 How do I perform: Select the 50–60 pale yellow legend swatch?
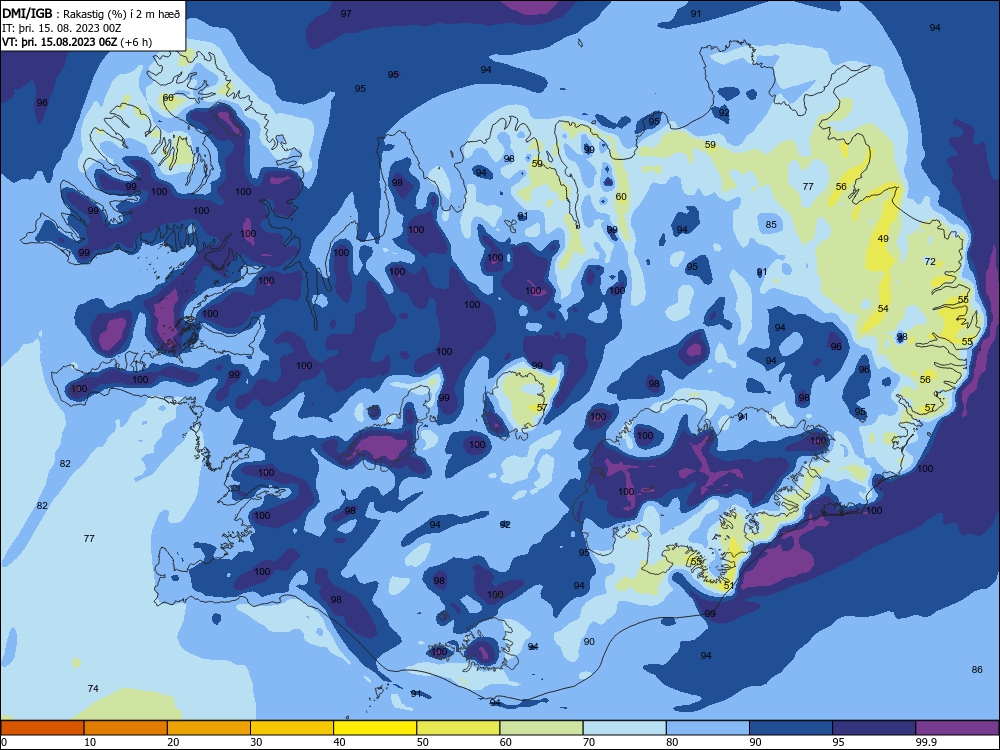tap(458, 728)
